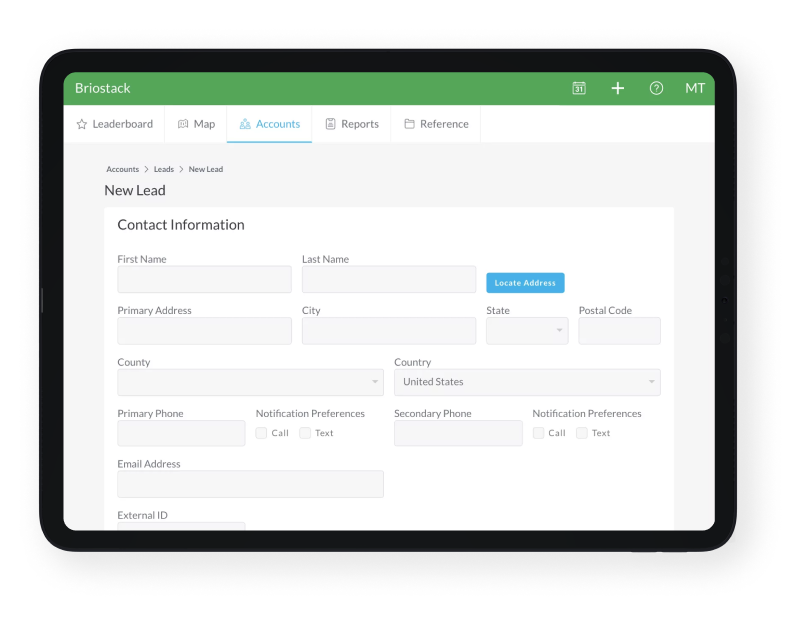Click the New Lead page title

point(135,190)
